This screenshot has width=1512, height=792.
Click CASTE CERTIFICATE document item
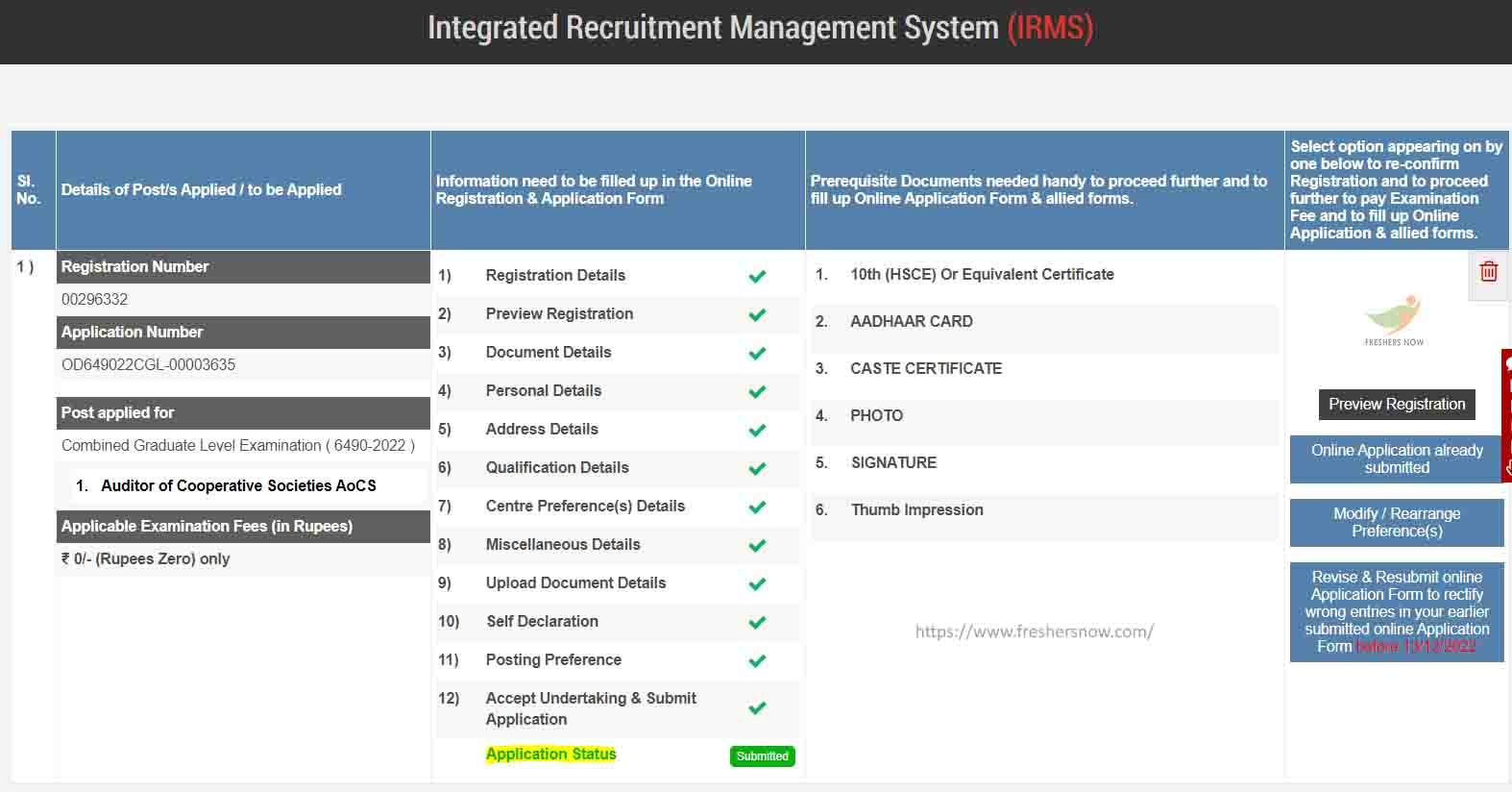926,368
